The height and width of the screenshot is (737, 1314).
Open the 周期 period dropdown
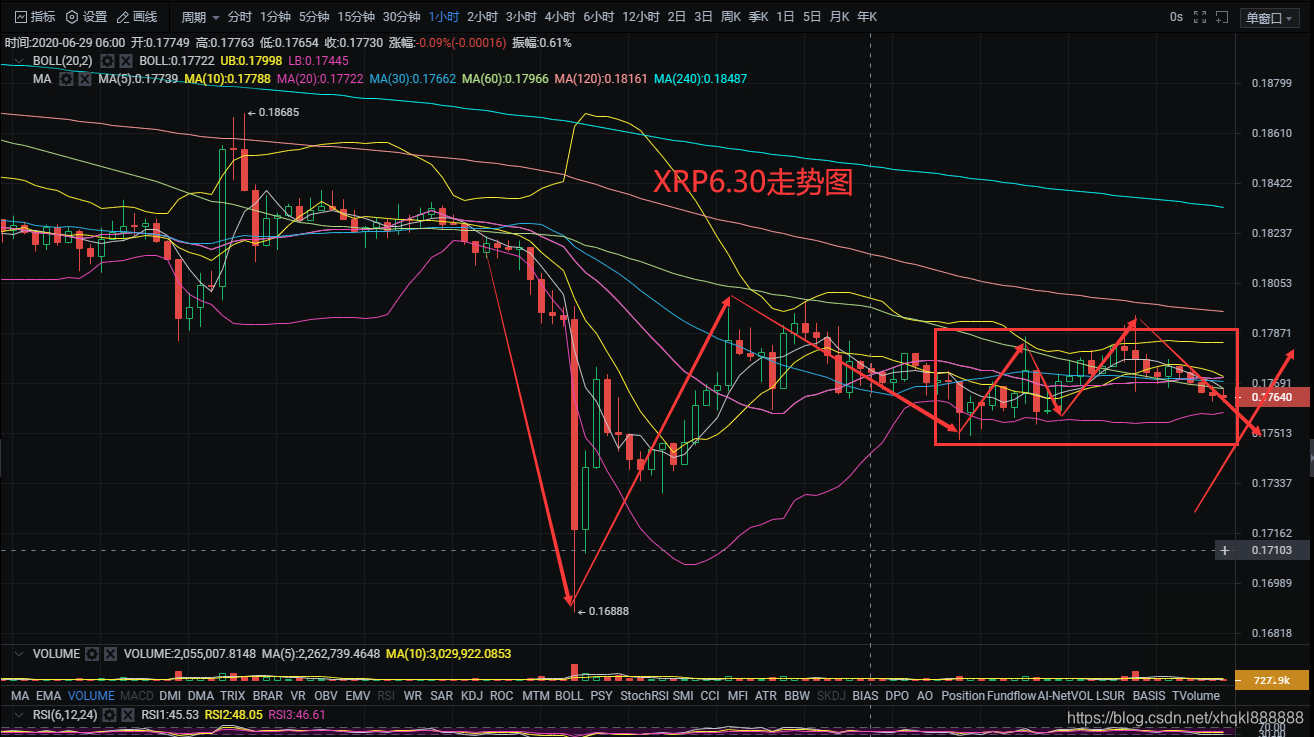tap(200, 17)
